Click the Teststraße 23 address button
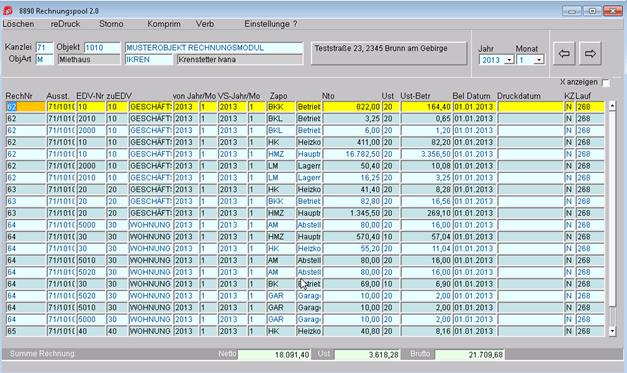The width and height of the screenshot is (627, 373). point(389,53)
